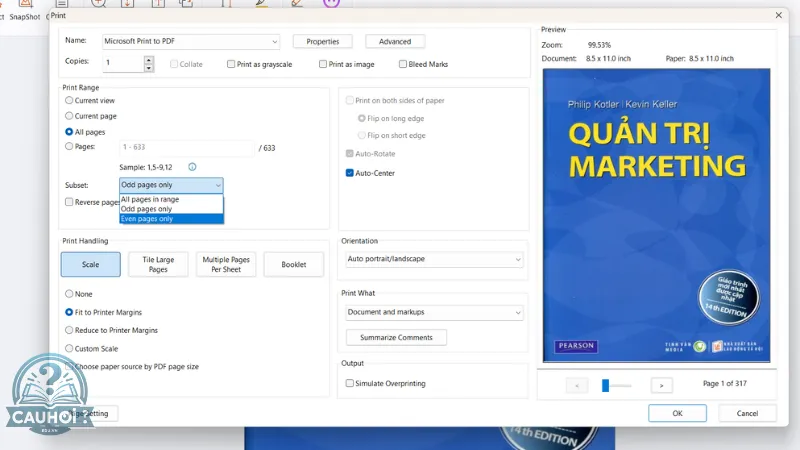Select the Current view radio button
This screenshot has width=800, height=450.
[69, 101]
